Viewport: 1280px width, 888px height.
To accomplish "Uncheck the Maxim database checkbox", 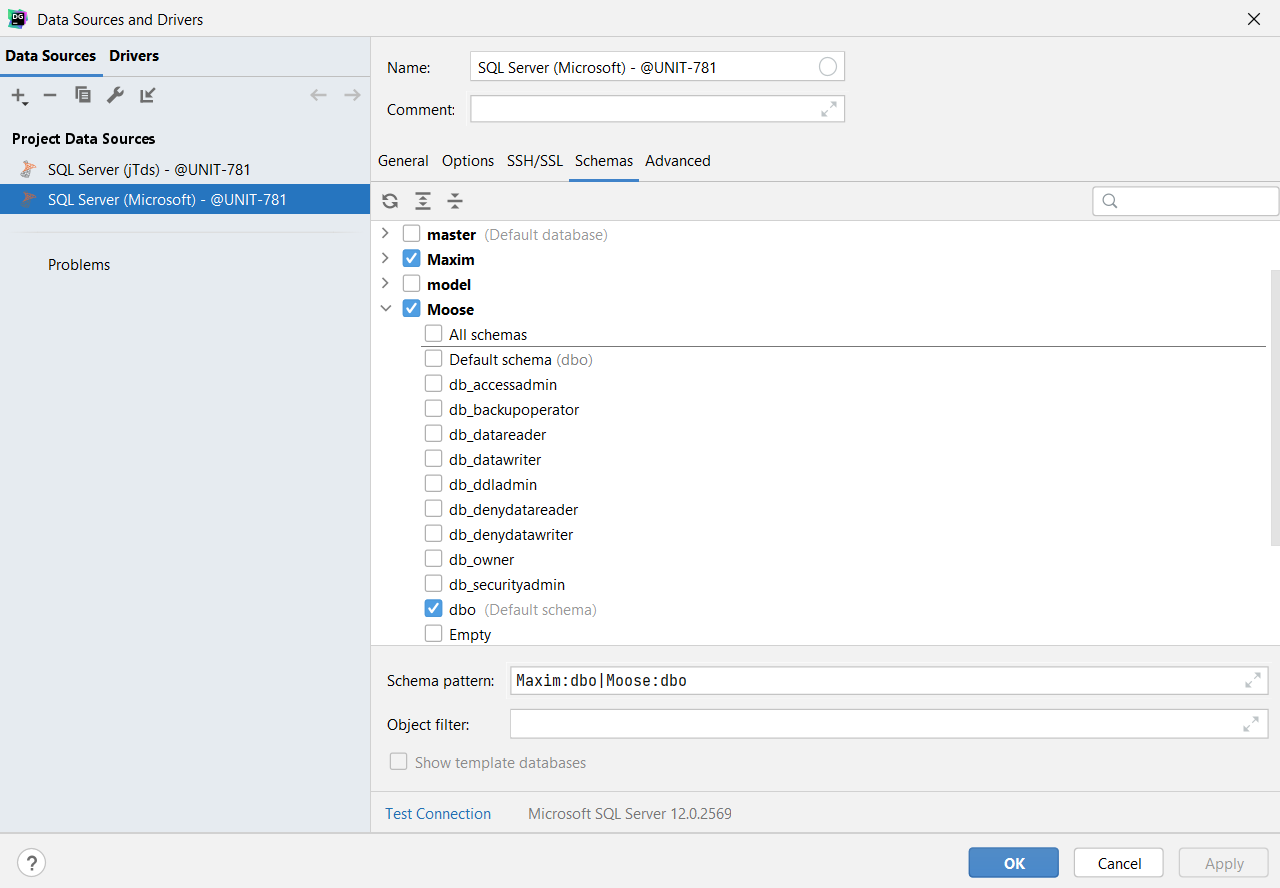I will tap(411, 259).
